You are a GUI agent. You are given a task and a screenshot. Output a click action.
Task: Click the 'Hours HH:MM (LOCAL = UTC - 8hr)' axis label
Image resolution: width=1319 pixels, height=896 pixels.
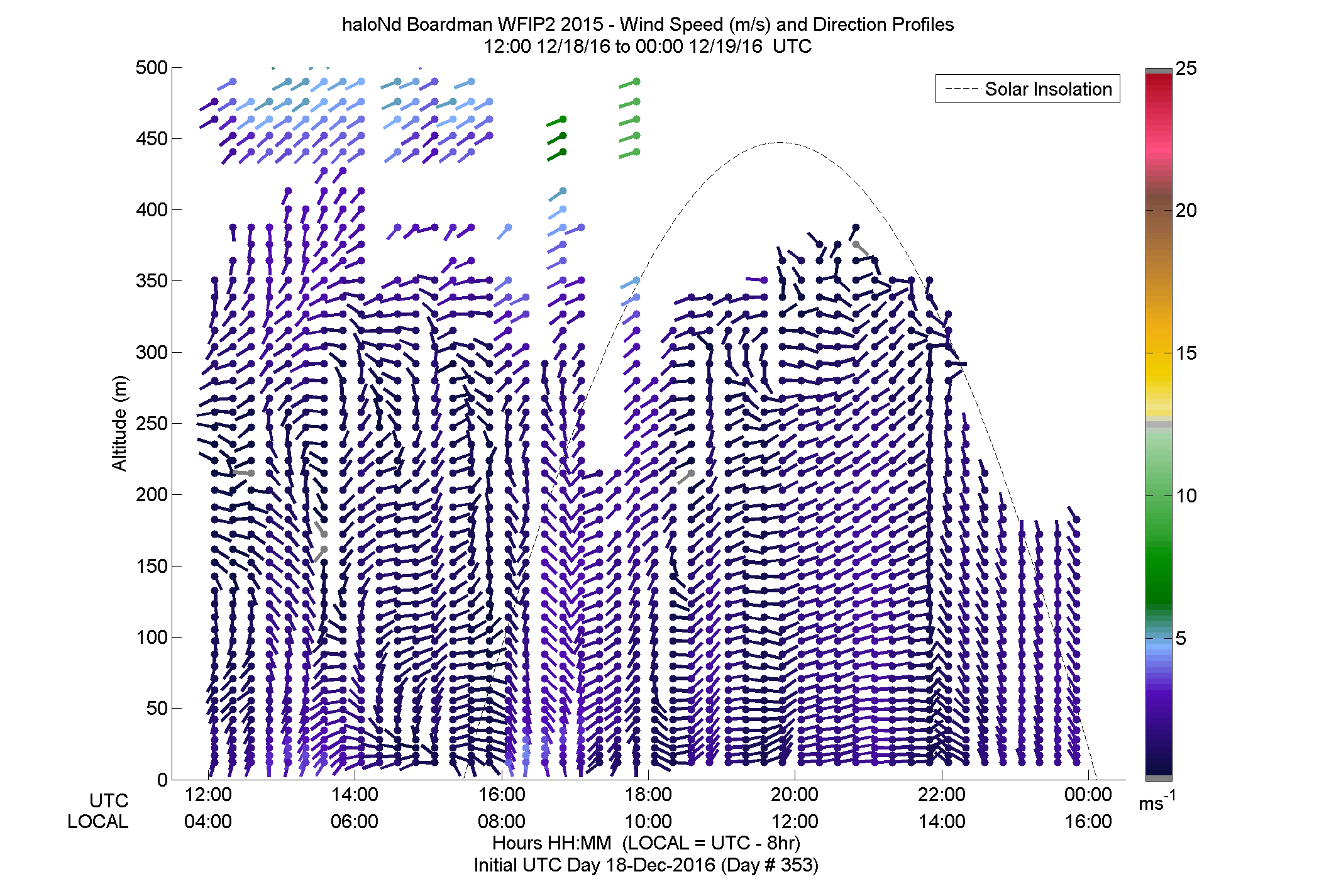coord(646,843)
